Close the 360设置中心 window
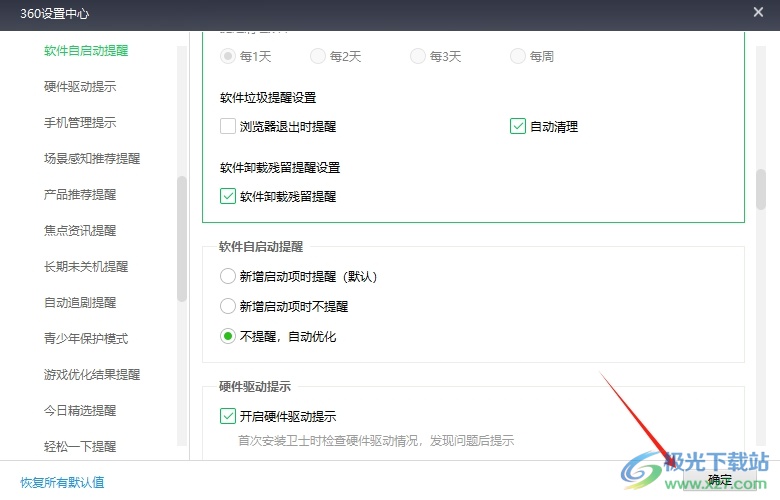The width and height of the screenshot is (780, 500). tap(758, 12)
